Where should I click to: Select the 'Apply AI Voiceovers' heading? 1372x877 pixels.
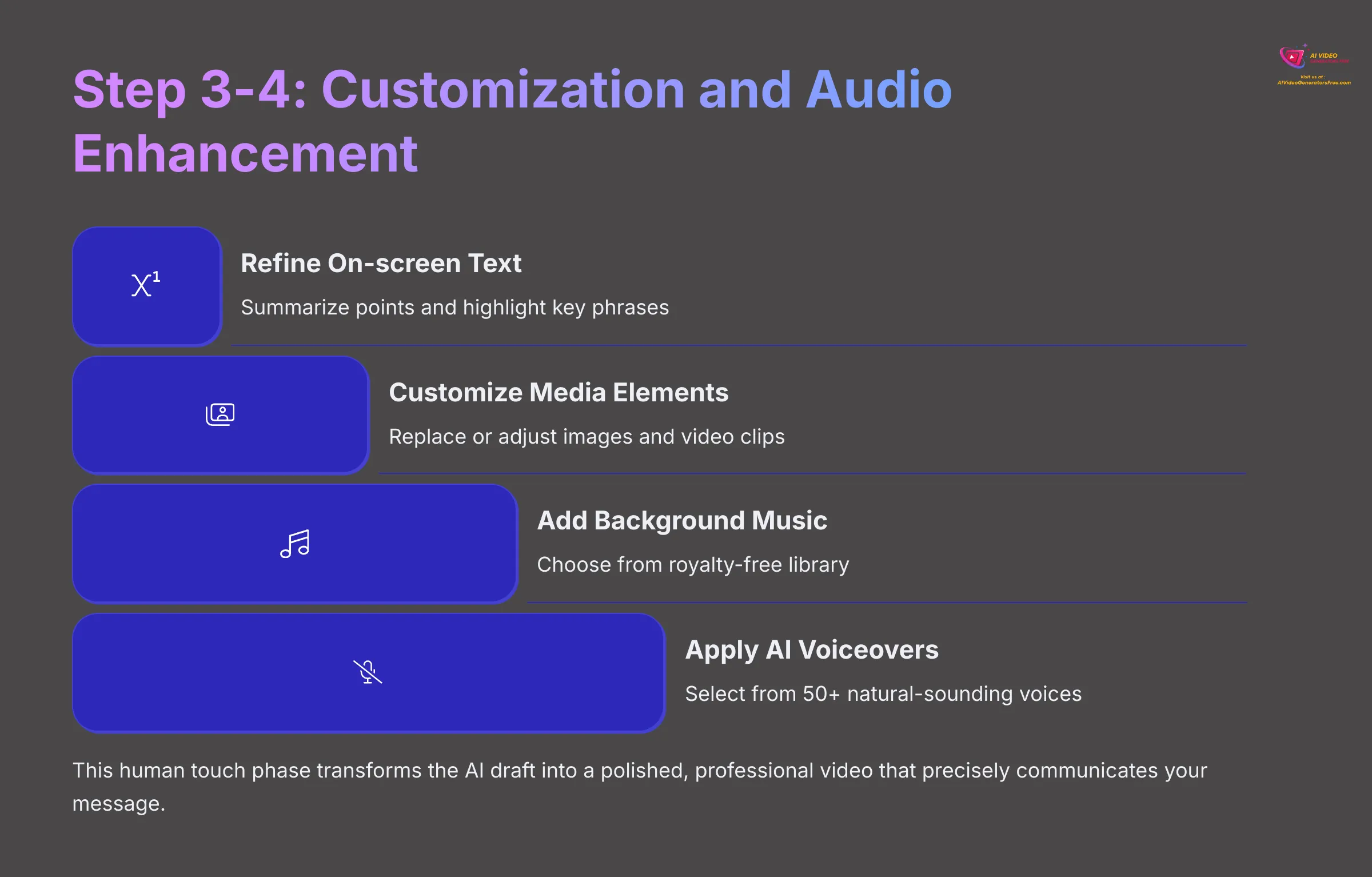(812, 650)
